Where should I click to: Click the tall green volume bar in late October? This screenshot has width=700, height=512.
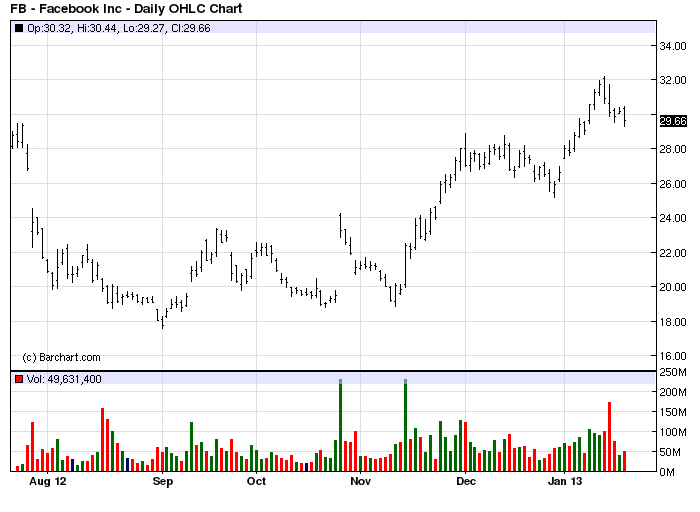[341, 425]
